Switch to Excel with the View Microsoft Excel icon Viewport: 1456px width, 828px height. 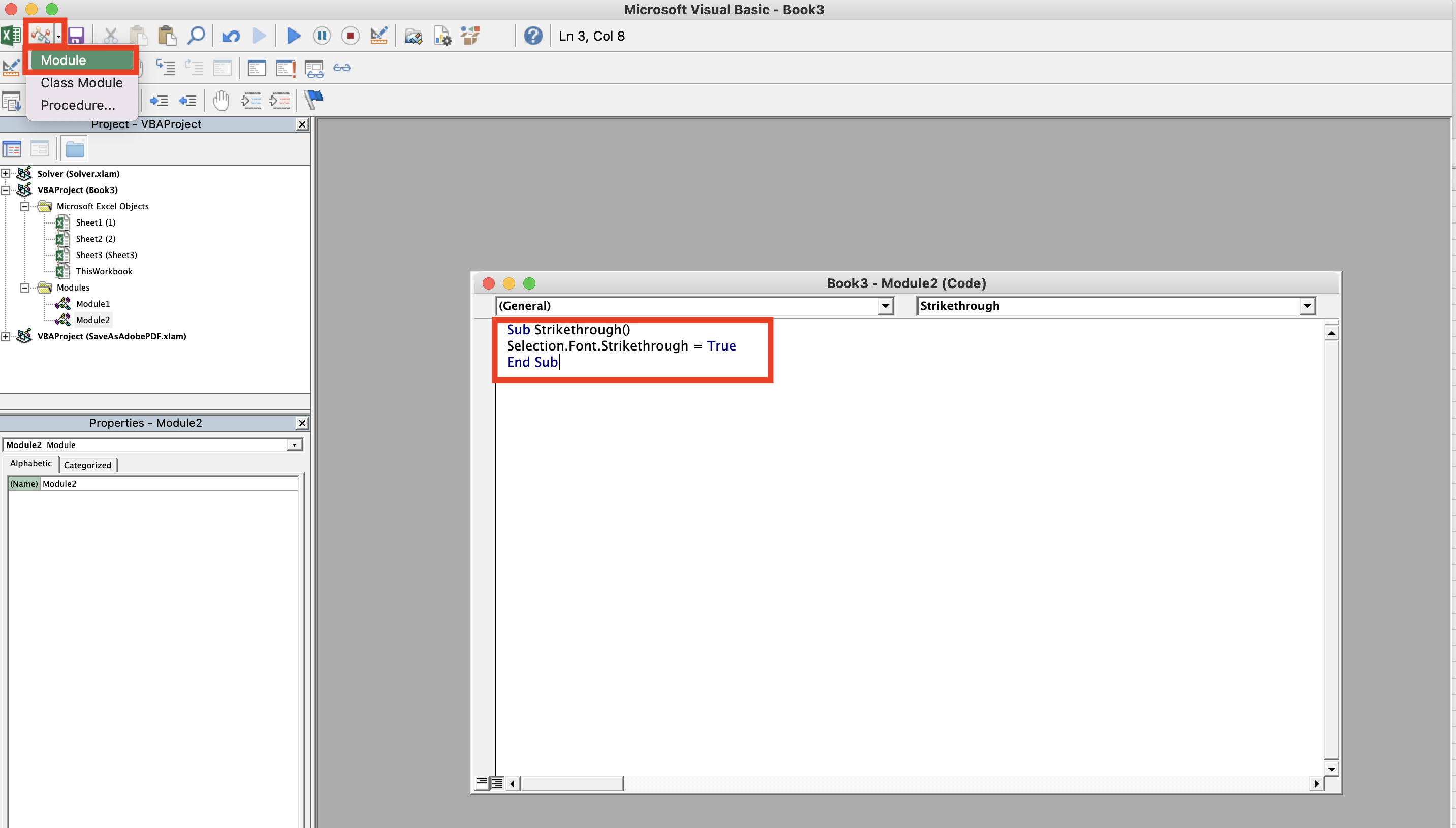pyautogui.click(x=11, y=36)
